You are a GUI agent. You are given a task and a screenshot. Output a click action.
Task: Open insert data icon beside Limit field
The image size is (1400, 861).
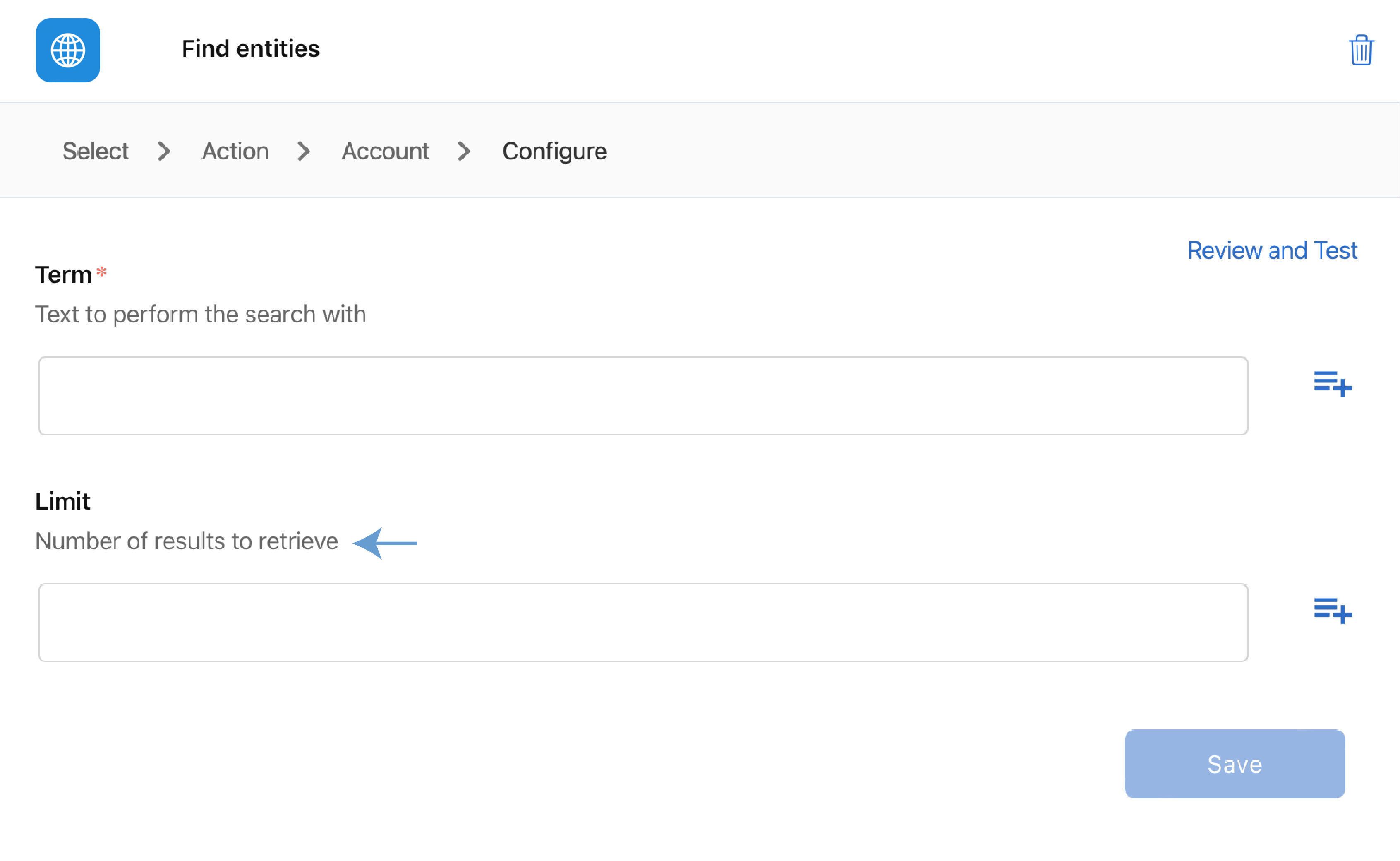[1332, 611]
